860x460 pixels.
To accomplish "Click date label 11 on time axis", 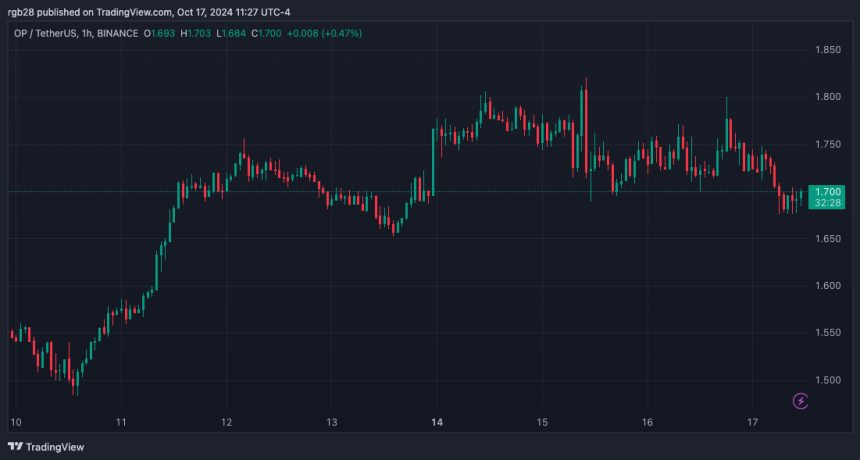I will pyautogui.click(x=121, y=422).
